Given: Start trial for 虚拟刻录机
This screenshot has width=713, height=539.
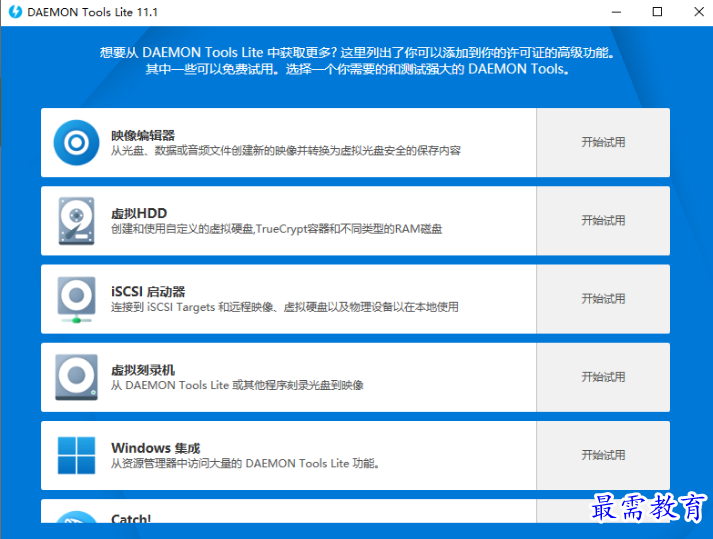Looking at the screenshot, I should point(603,377).
